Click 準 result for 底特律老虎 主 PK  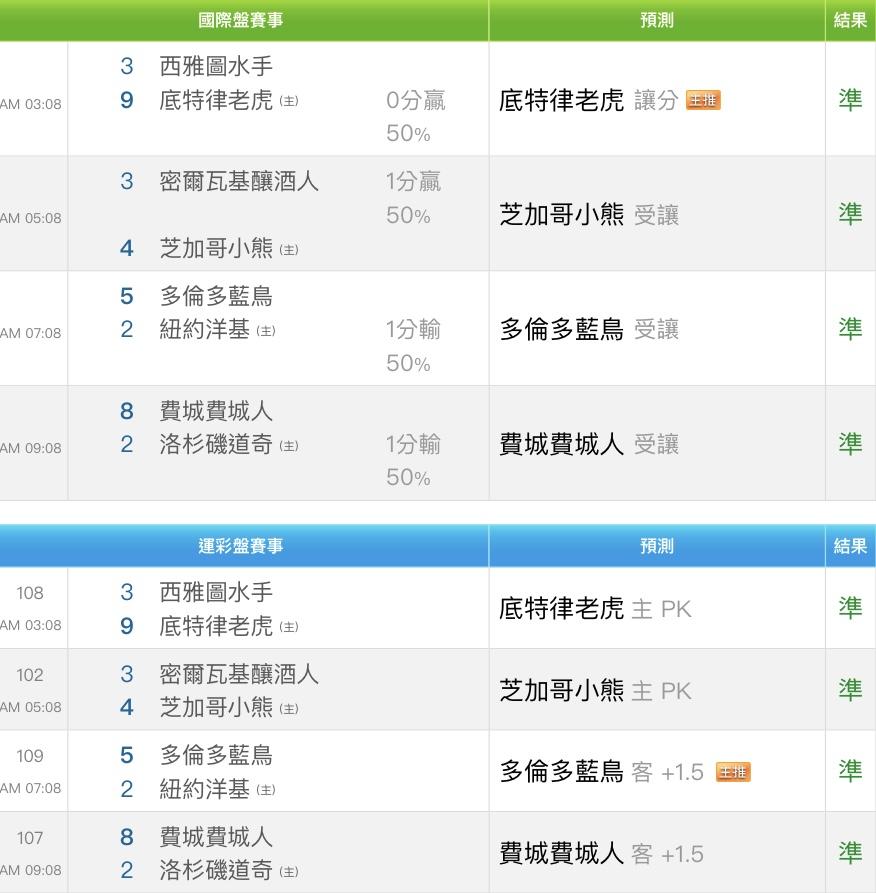[x=850, y=608]
